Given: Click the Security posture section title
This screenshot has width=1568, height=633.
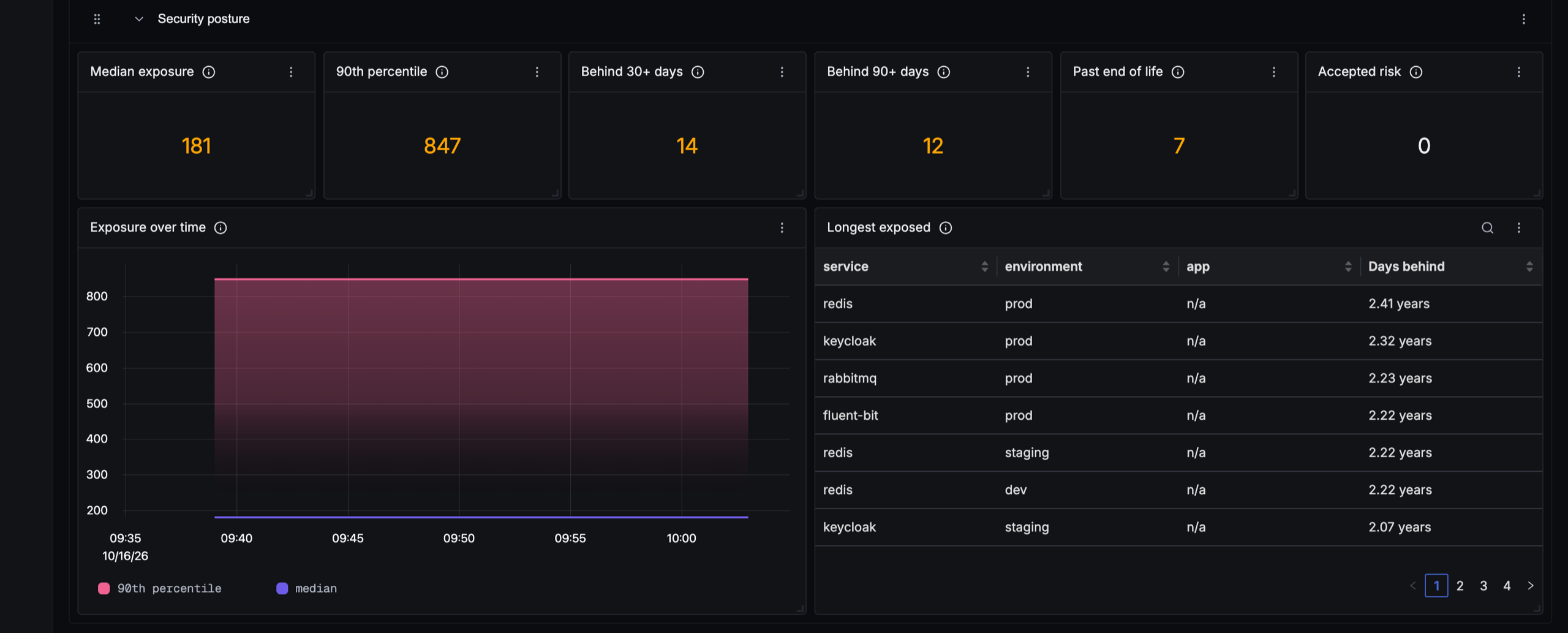Looking at the screenshot, I should (204, 19).
